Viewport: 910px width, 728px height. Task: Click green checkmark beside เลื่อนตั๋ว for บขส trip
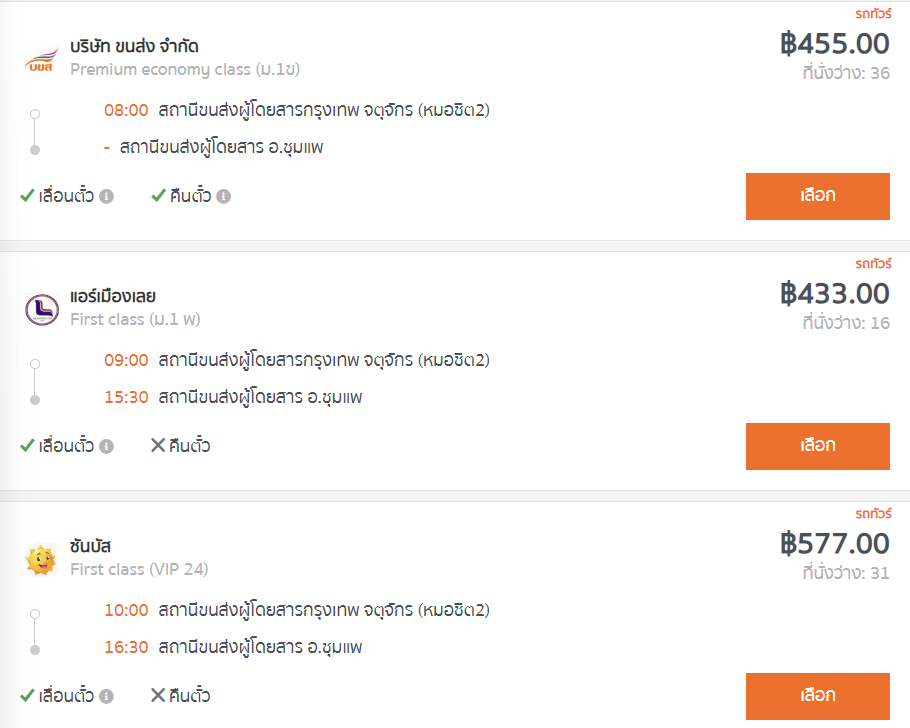tap(27, 196)
